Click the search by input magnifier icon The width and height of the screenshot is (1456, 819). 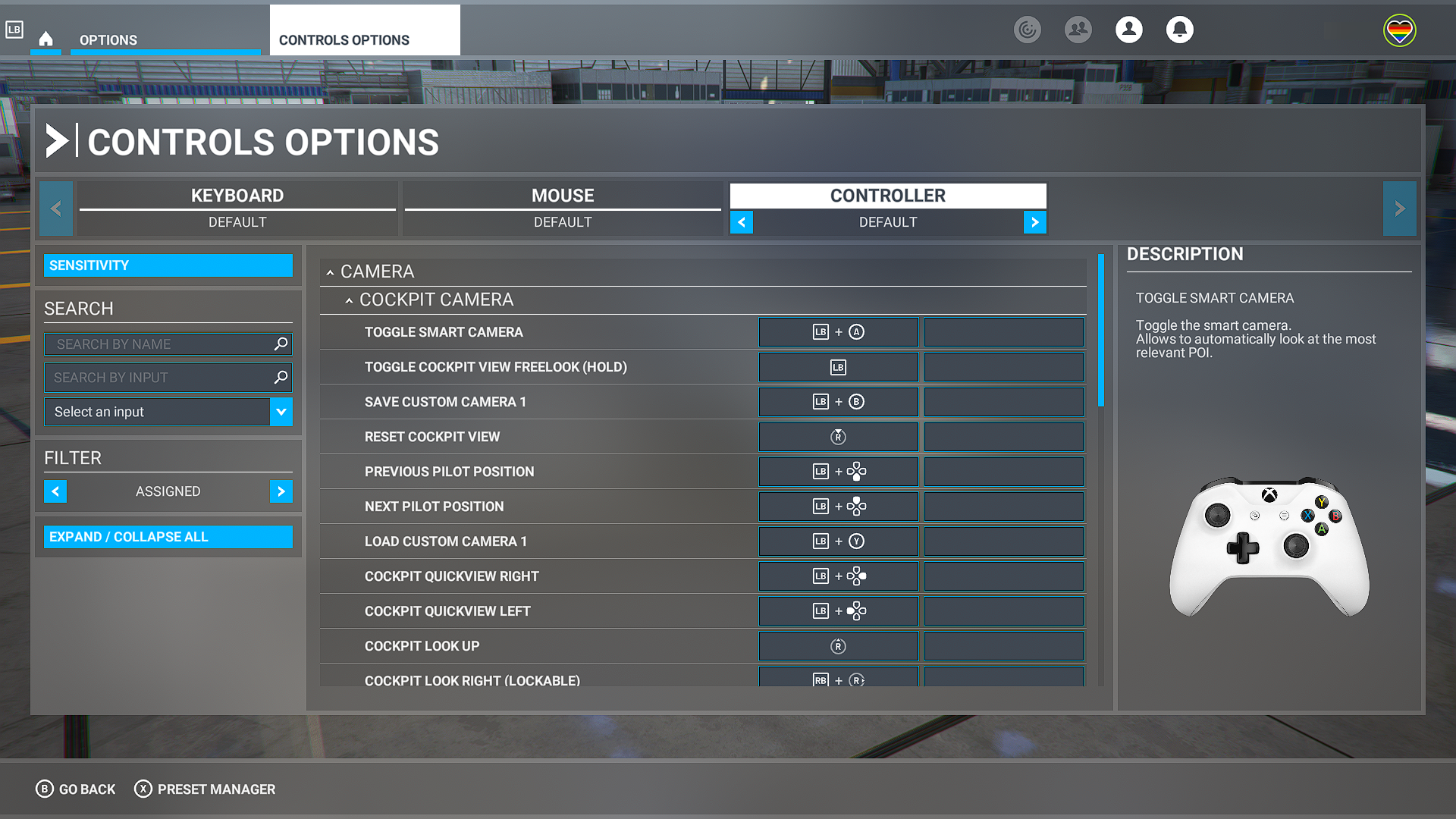281,377
